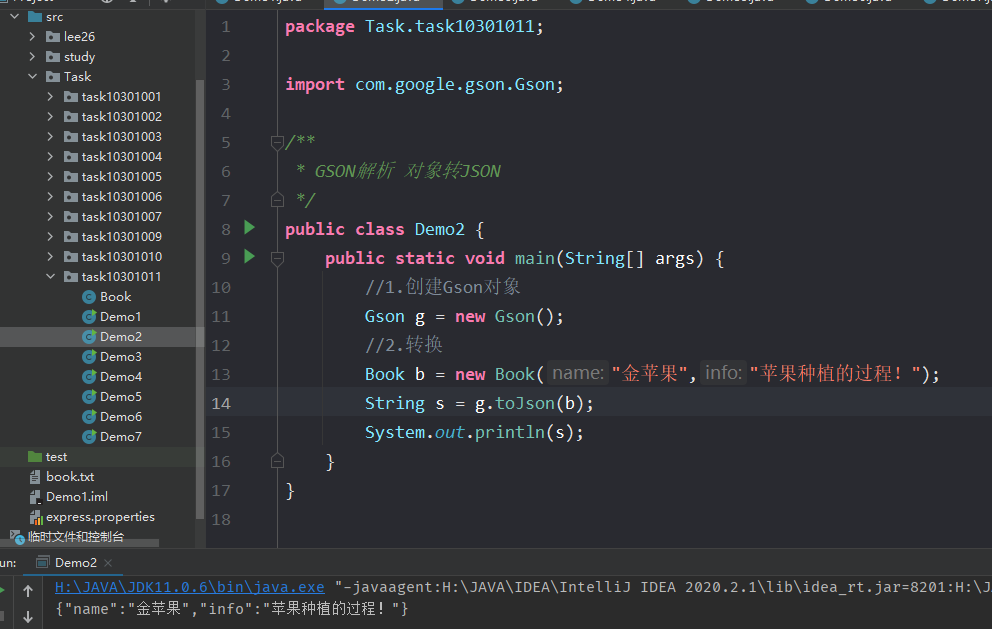Click line number 14 in the gutter
This screenshot has width=992, height=629.
pyautogui.click(x=221, y=404)
